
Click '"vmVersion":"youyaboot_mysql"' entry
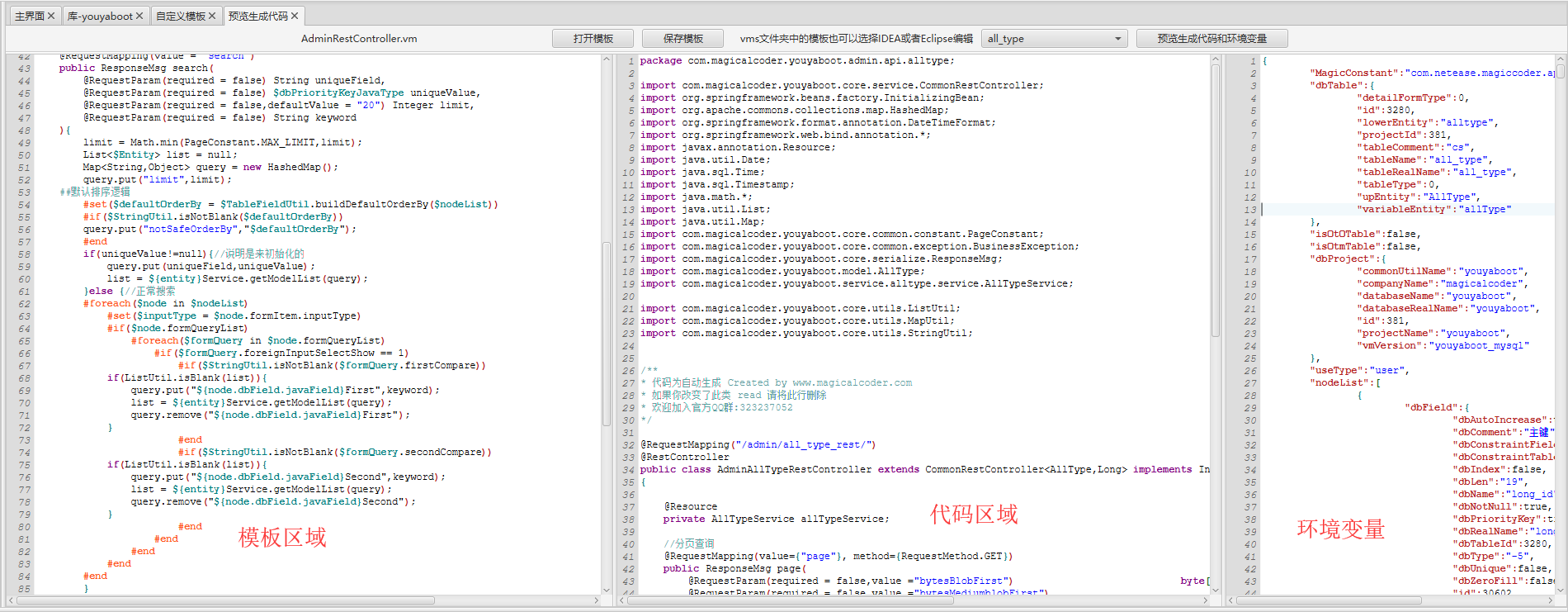(x=1443, y=345)
